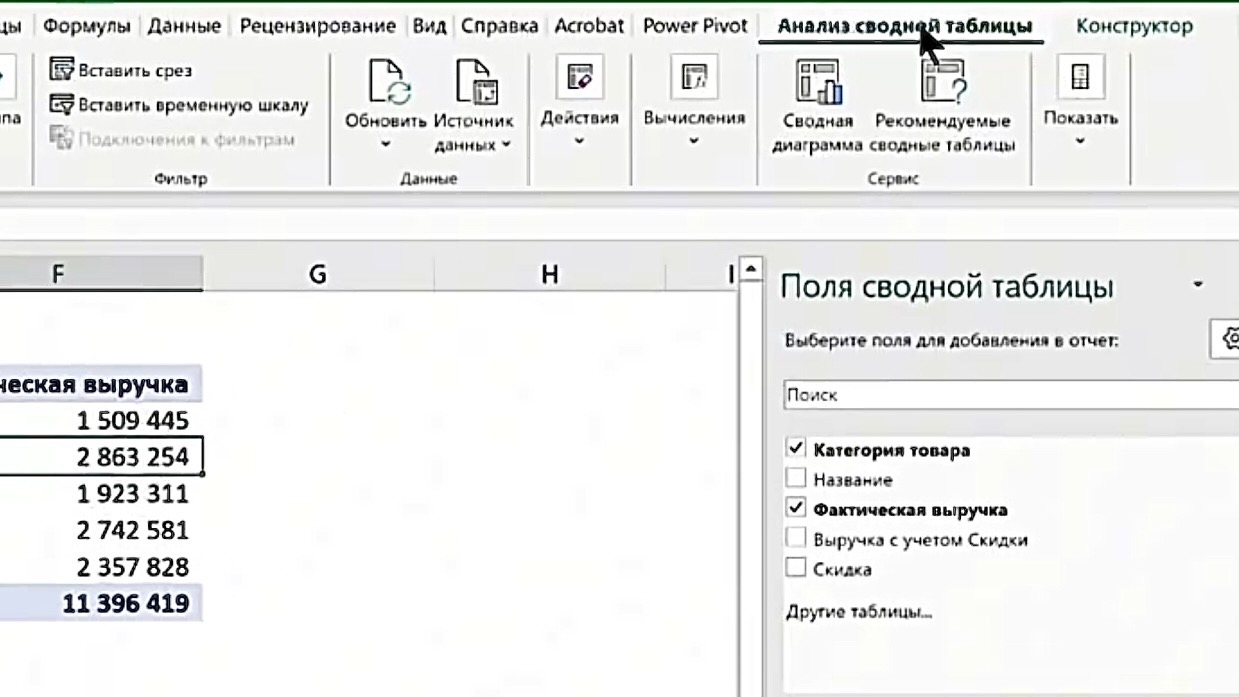Image resolution: width=1239 pixels, height=697 pixels.
Task: Select the Анализ сводной таблицы tab
Action: pyautogui.click(x=904, y=27)
